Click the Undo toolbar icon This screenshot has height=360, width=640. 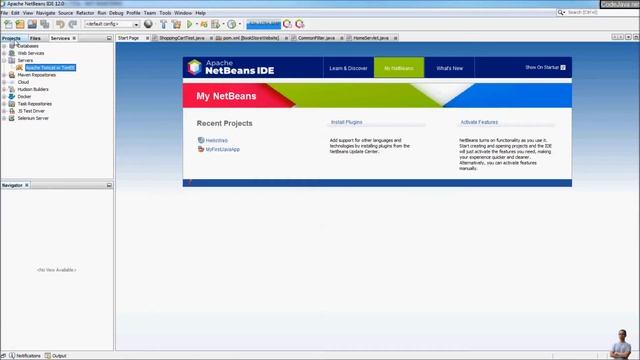tap(60, 24)
